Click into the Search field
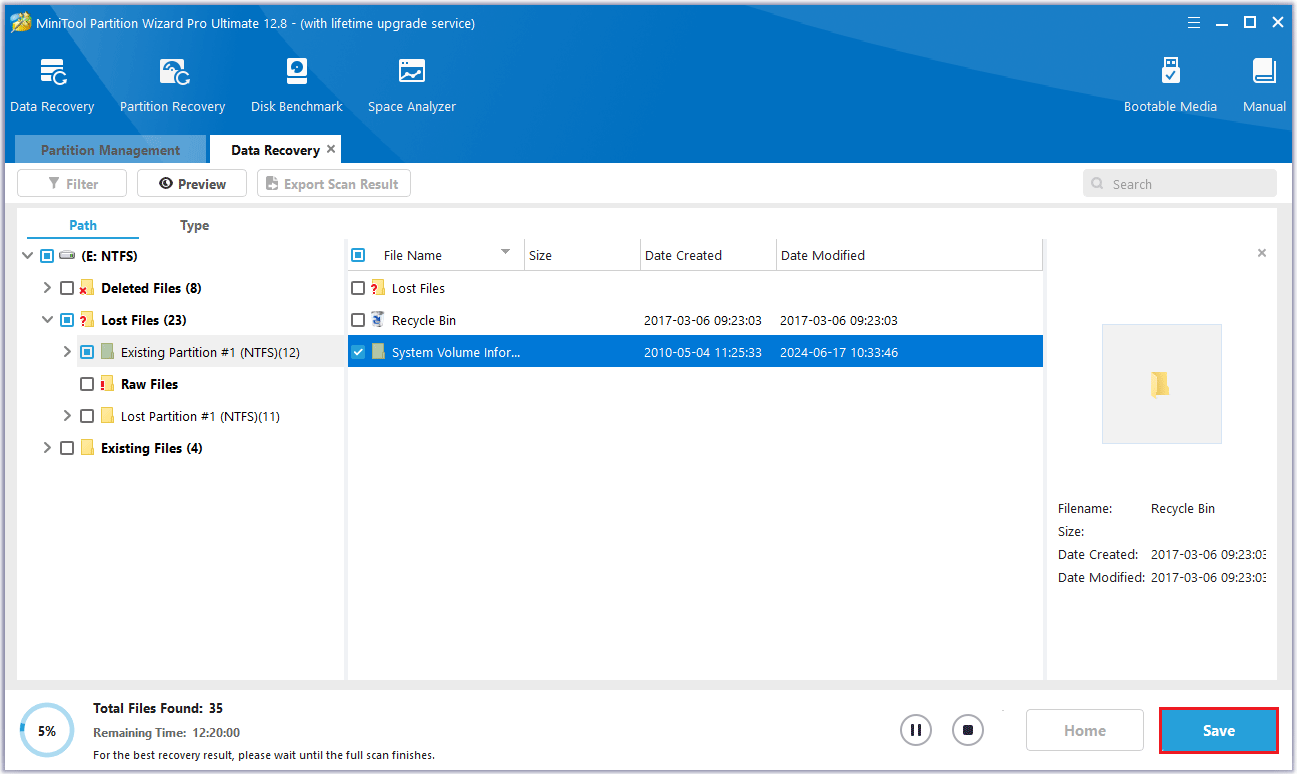The height and width of the screenshot is (774, 1297). pyautogui.click(x=1180, y=184)
